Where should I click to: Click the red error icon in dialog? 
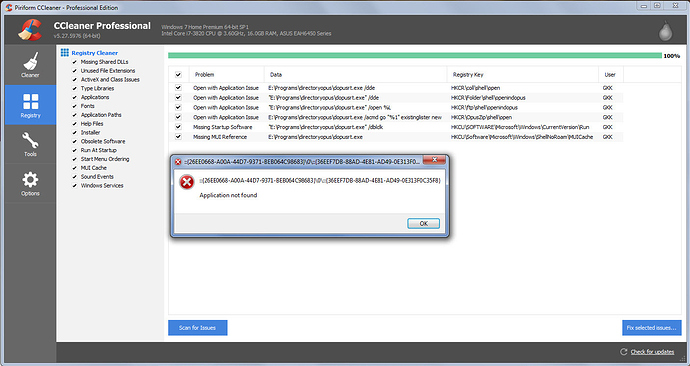(x=187, y=182)
